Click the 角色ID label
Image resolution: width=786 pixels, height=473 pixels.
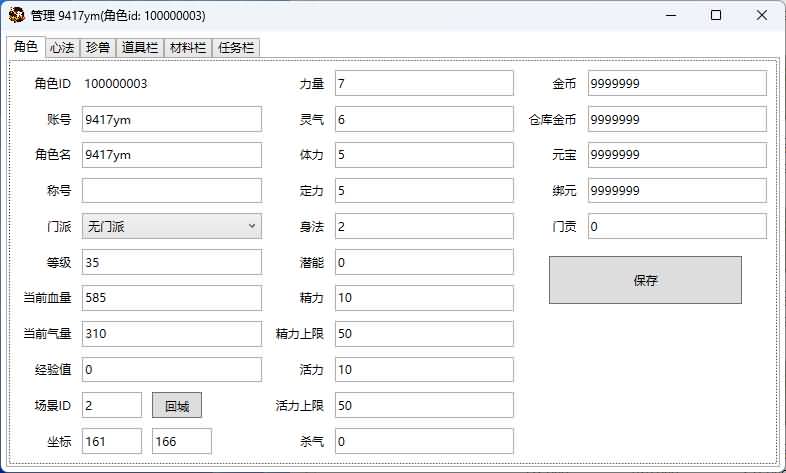pyautogui.click(x=53, y=84)
